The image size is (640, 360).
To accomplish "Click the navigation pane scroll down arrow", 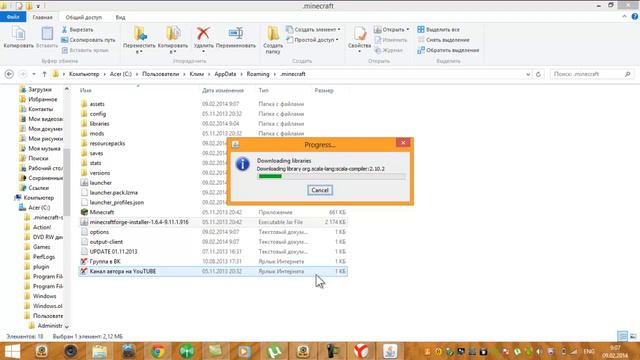I will 67,327.
